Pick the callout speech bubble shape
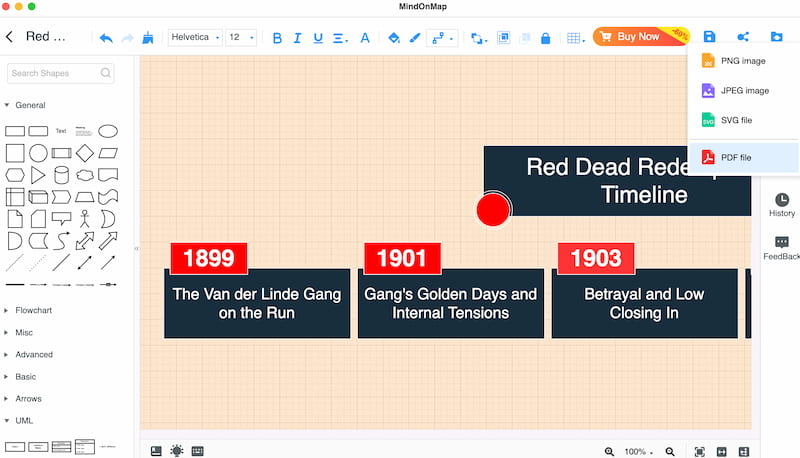Screen dimensions: 800x458 (61, 219)
